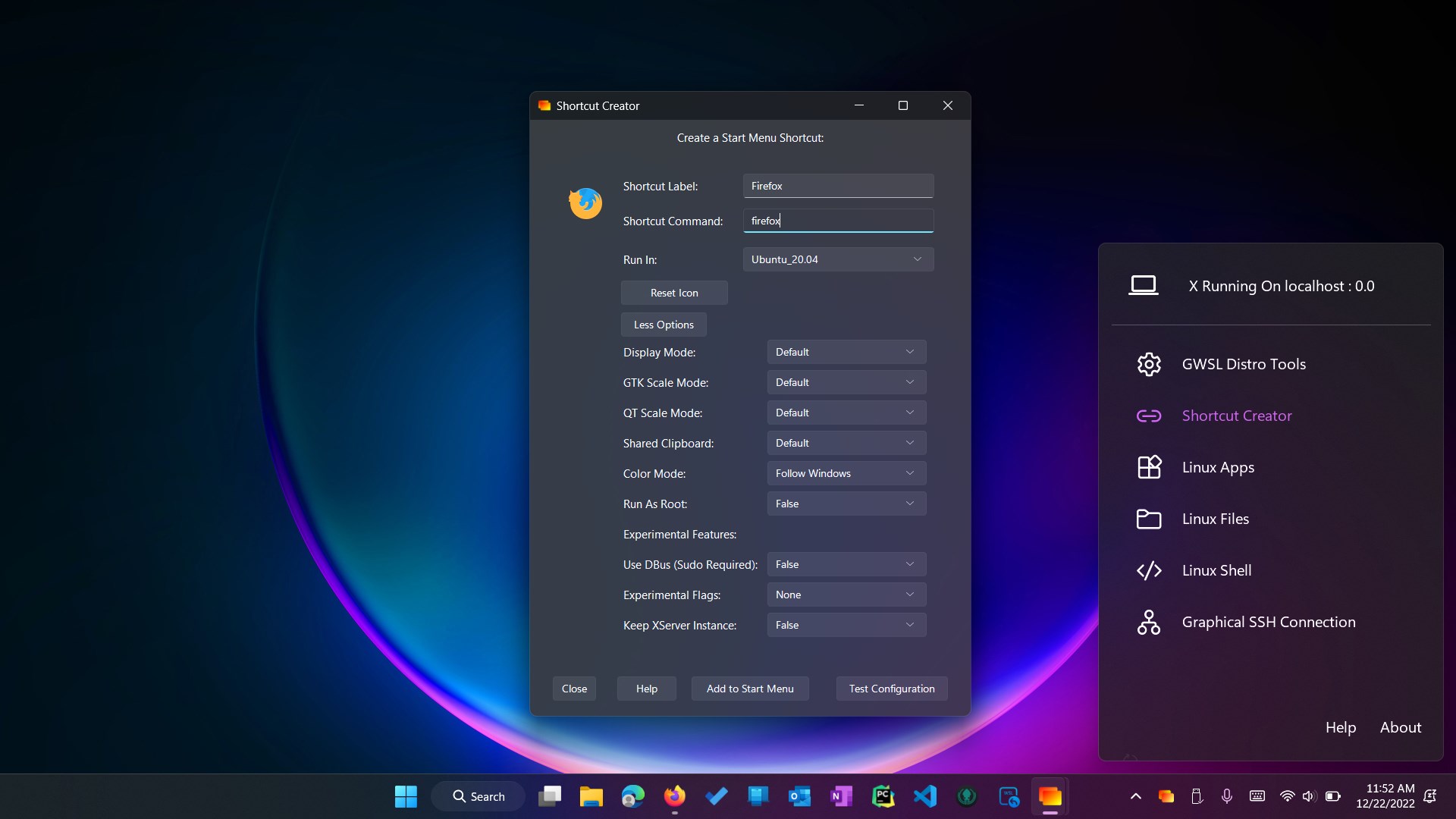The height and width of the screenshot is (819, 1456).
Task: Click the X Running On localhost laptop icon
Action: pyautogui.click(x=1144, y=285)
